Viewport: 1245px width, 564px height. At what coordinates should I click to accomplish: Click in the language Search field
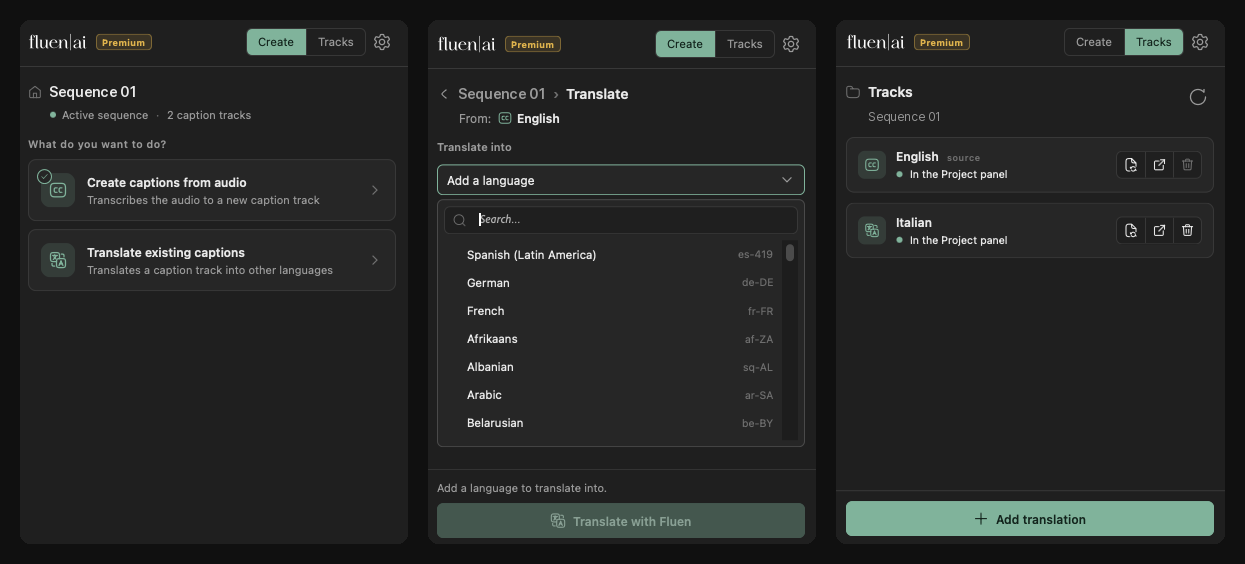coord(621,220)
